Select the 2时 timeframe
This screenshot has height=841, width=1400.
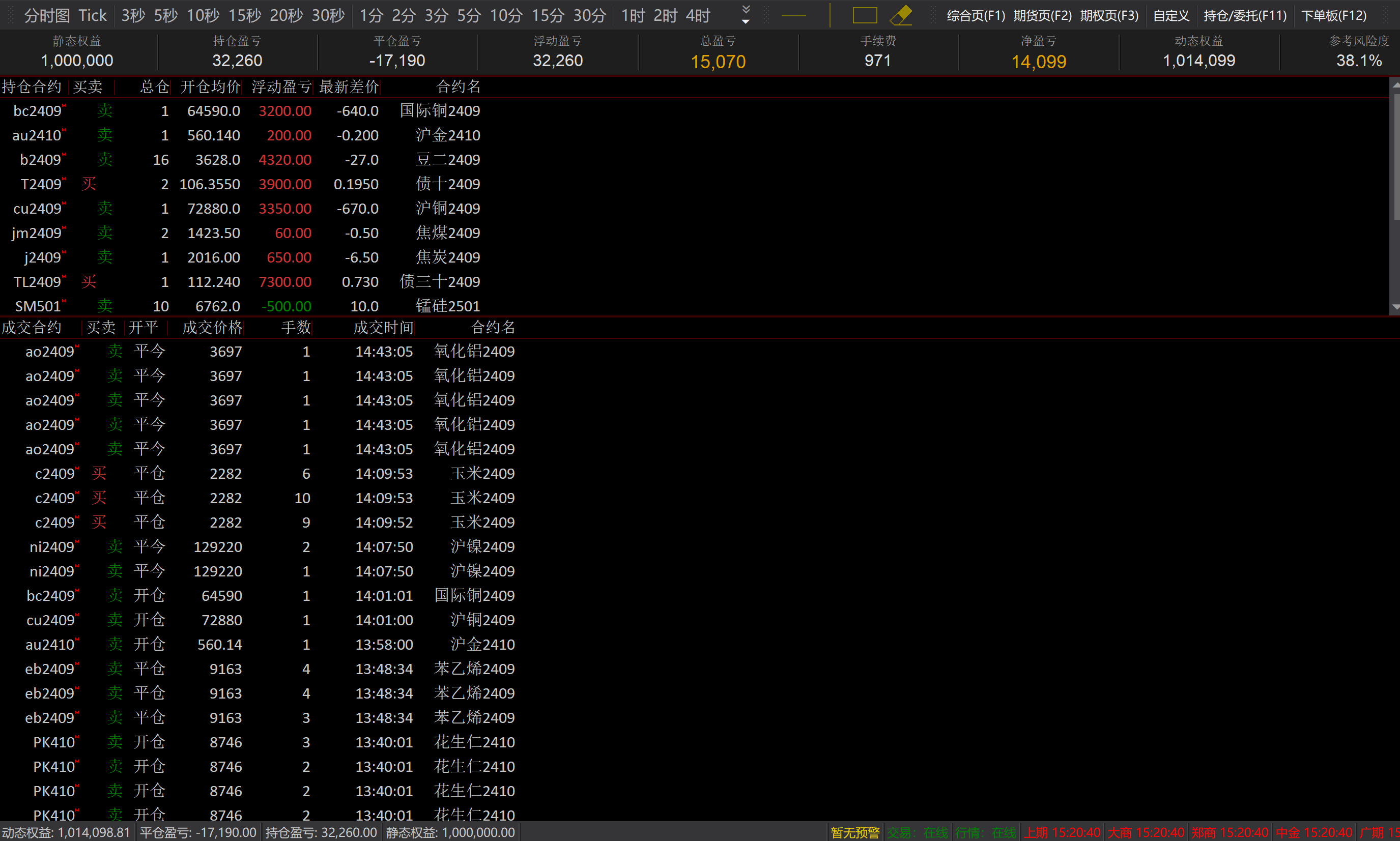point(666,15)
